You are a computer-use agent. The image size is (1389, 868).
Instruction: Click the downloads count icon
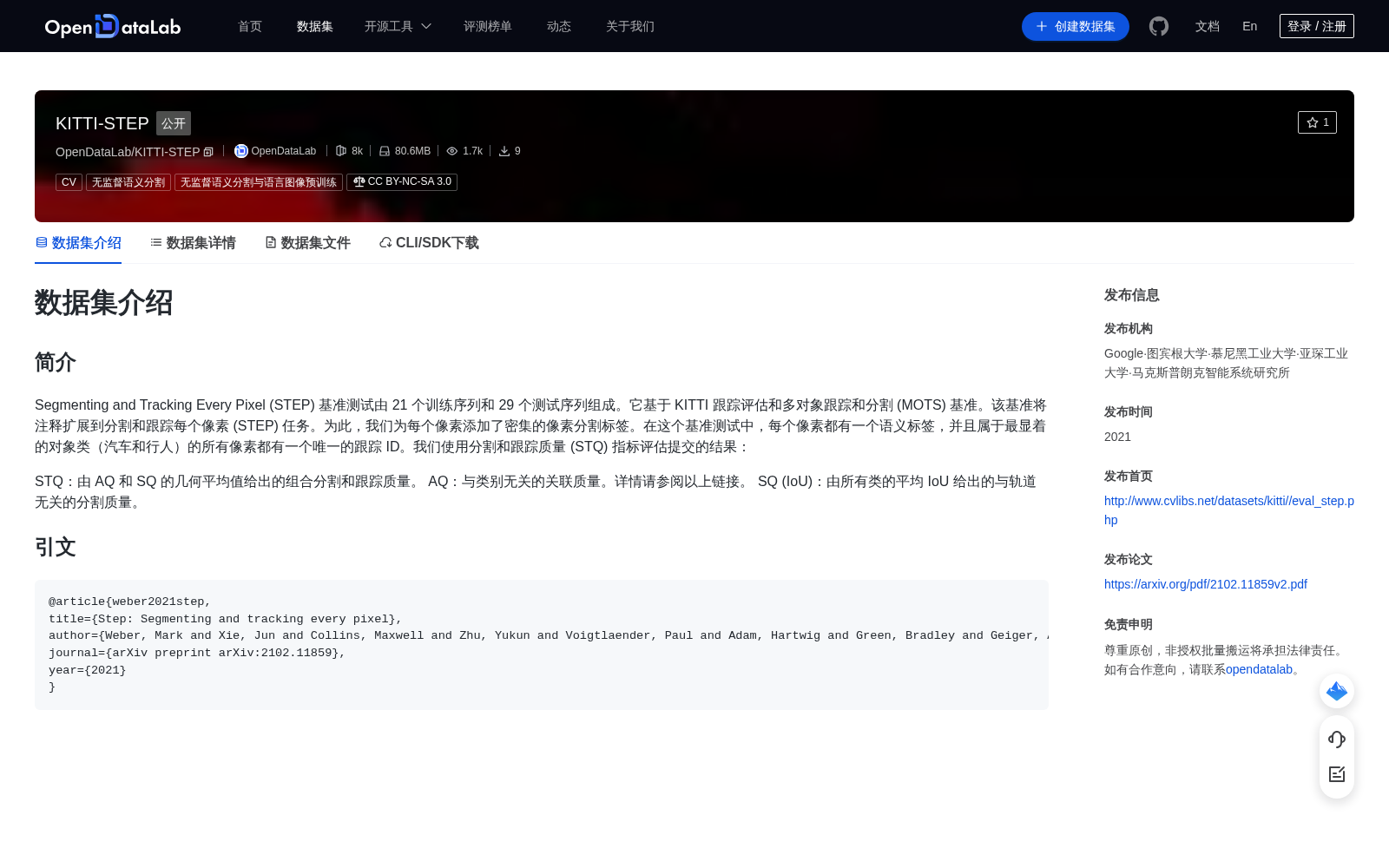coord(504,151)
